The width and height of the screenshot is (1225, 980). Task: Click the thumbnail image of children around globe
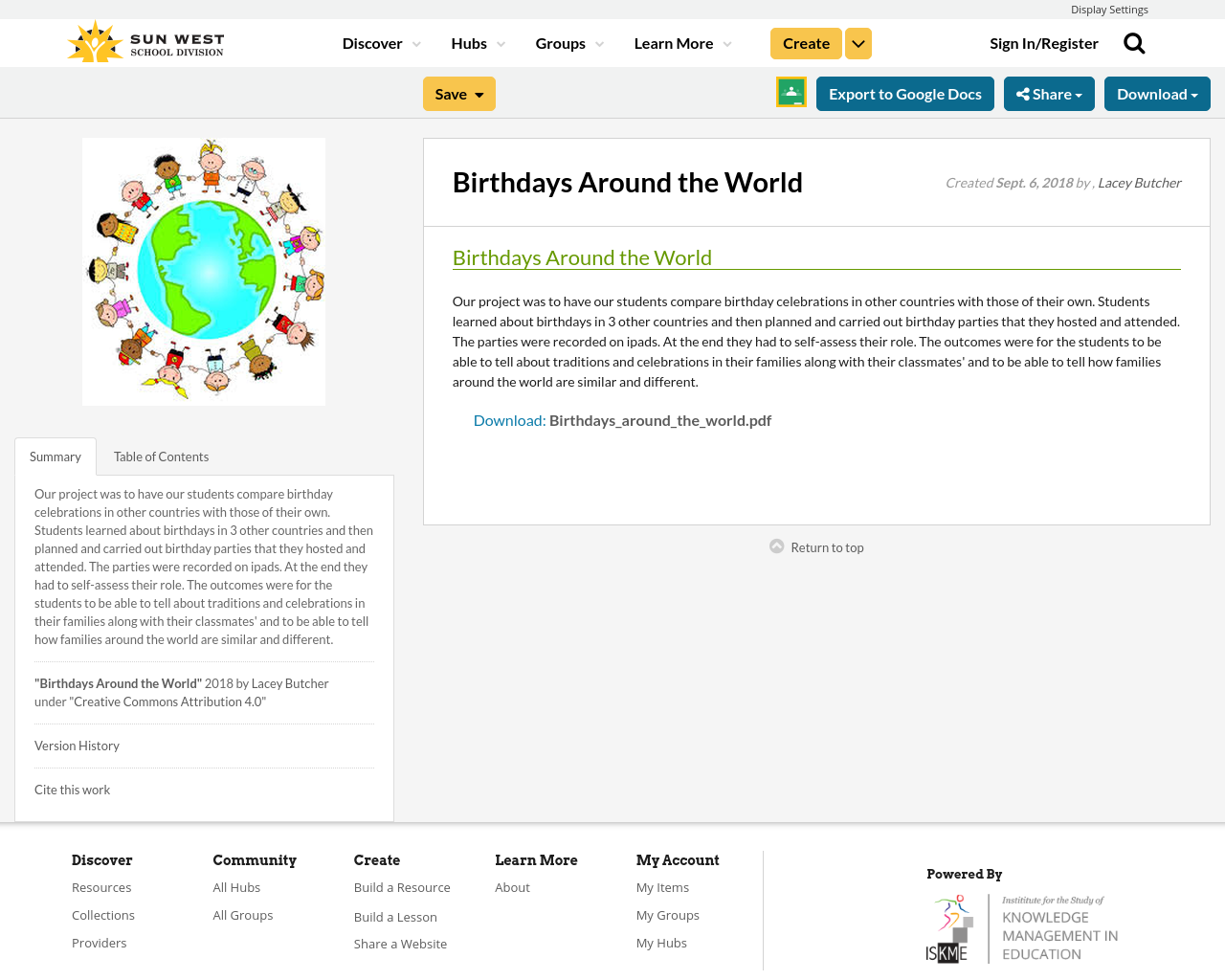(x=204, y=272)
